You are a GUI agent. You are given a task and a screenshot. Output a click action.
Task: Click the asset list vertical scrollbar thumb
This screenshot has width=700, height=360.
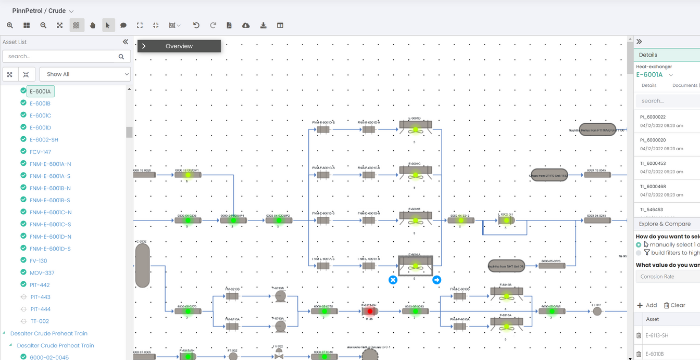129,132
